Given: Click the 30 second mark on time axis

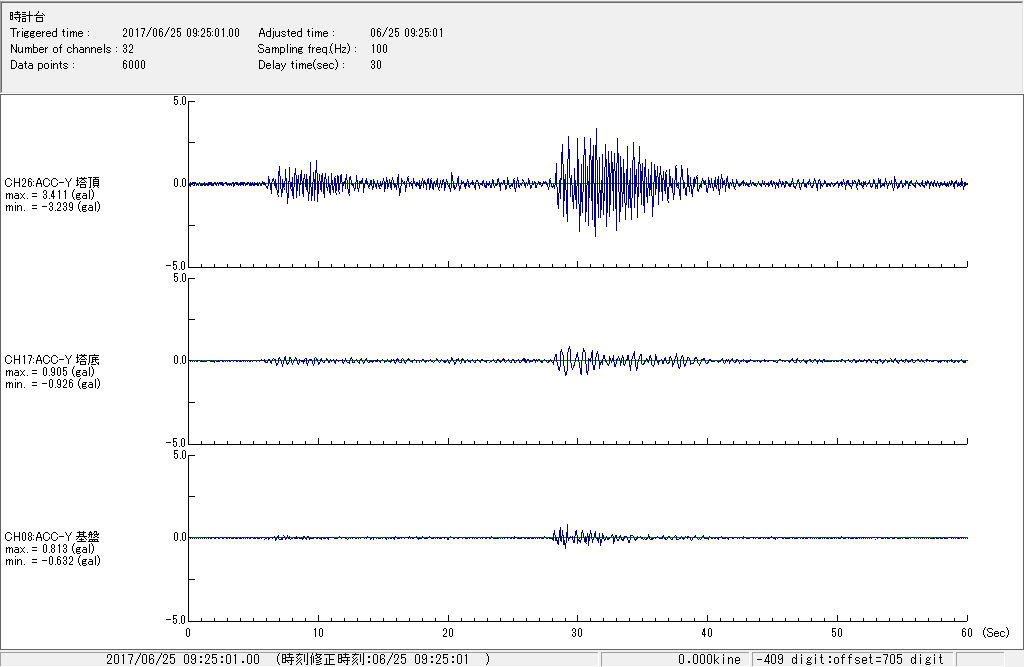Looking at the screenshot, I should coord(577,634).
